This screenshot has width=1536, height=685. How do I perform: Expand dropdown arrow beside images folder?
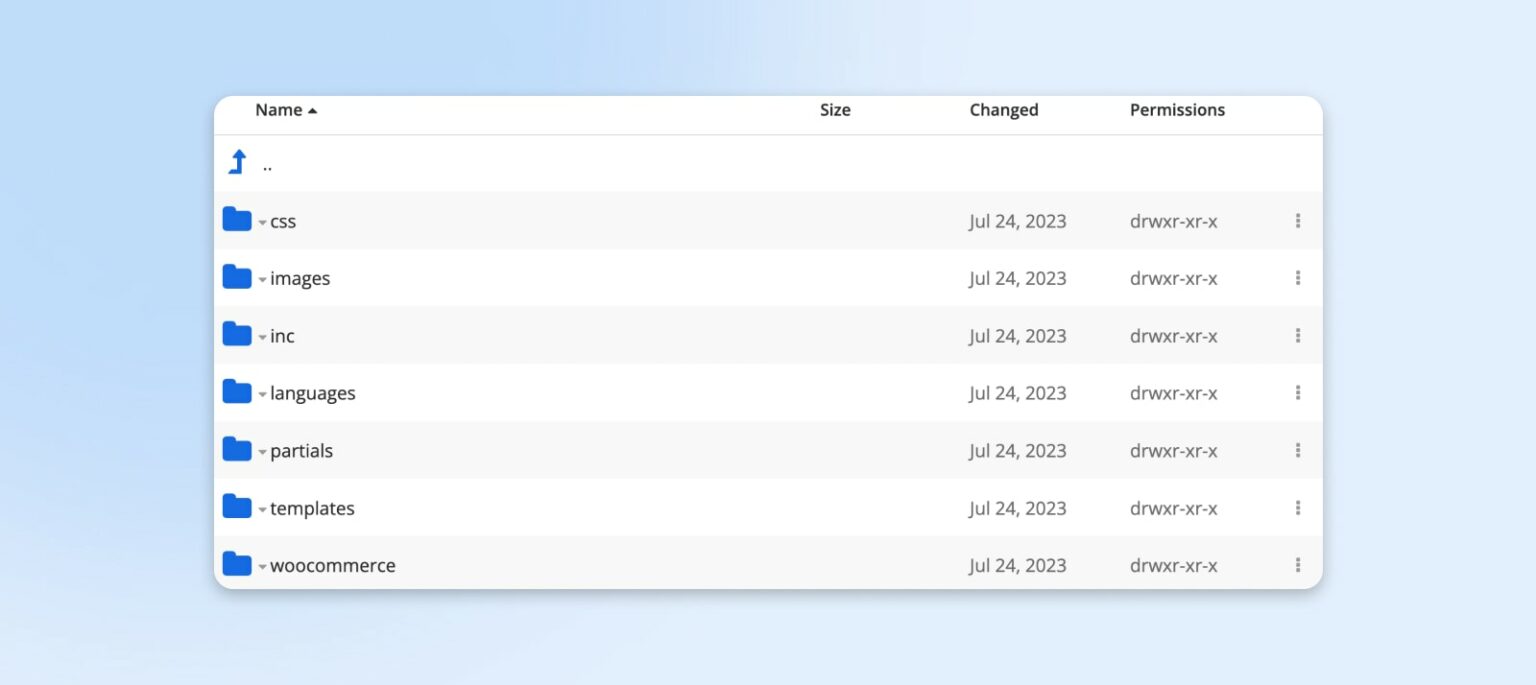click(x=262, y=280)
